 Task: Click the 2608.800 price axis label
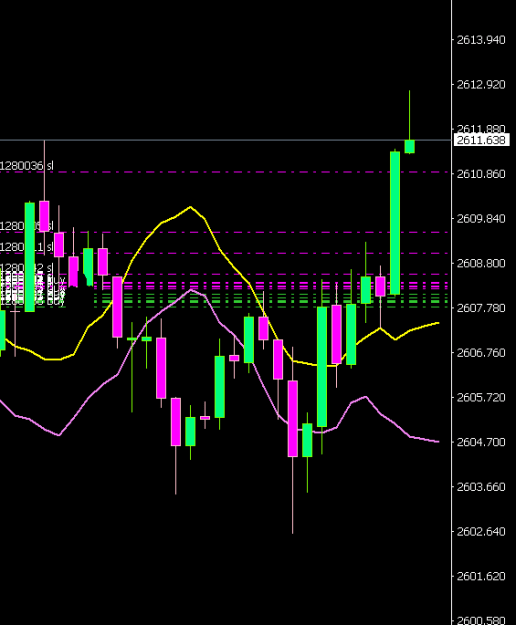pyautogui.click(x=481, y=263)
